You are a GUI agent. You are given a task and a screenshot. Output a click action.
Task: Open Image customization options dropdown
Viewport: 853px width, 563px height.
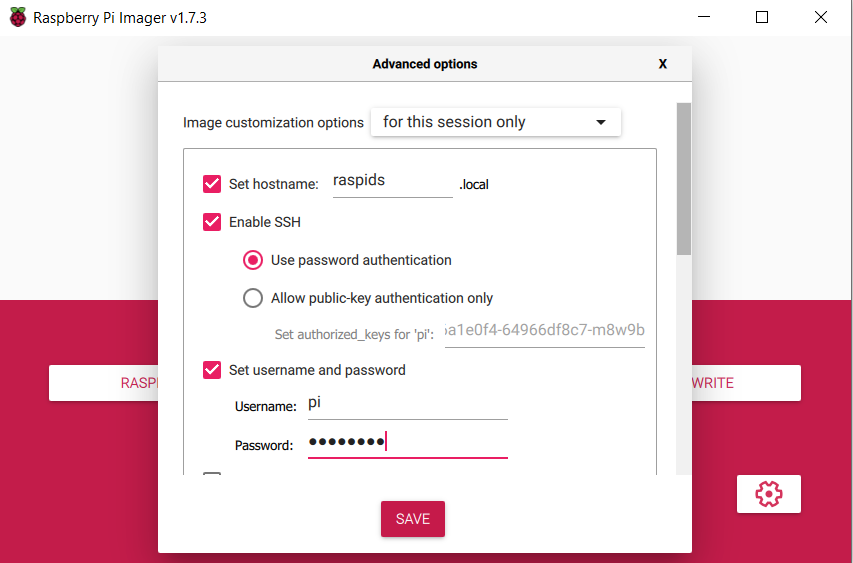496,122
